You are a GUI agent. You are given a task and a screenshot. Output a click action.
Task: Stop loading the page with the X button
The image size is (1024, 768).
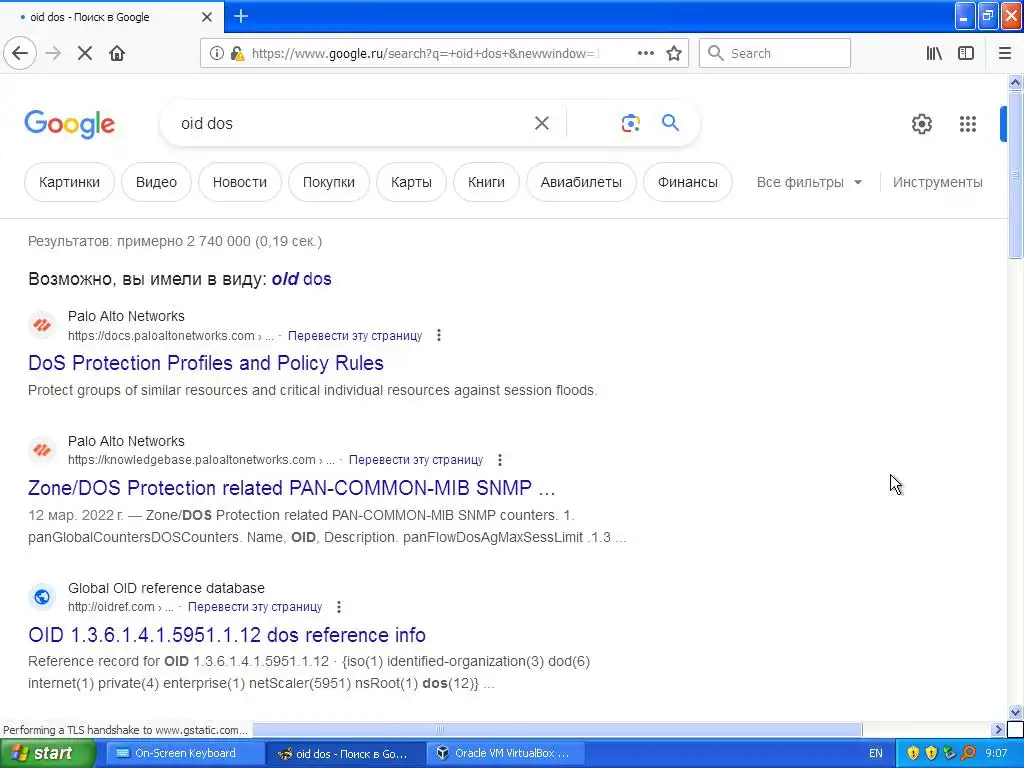(84, 53)
